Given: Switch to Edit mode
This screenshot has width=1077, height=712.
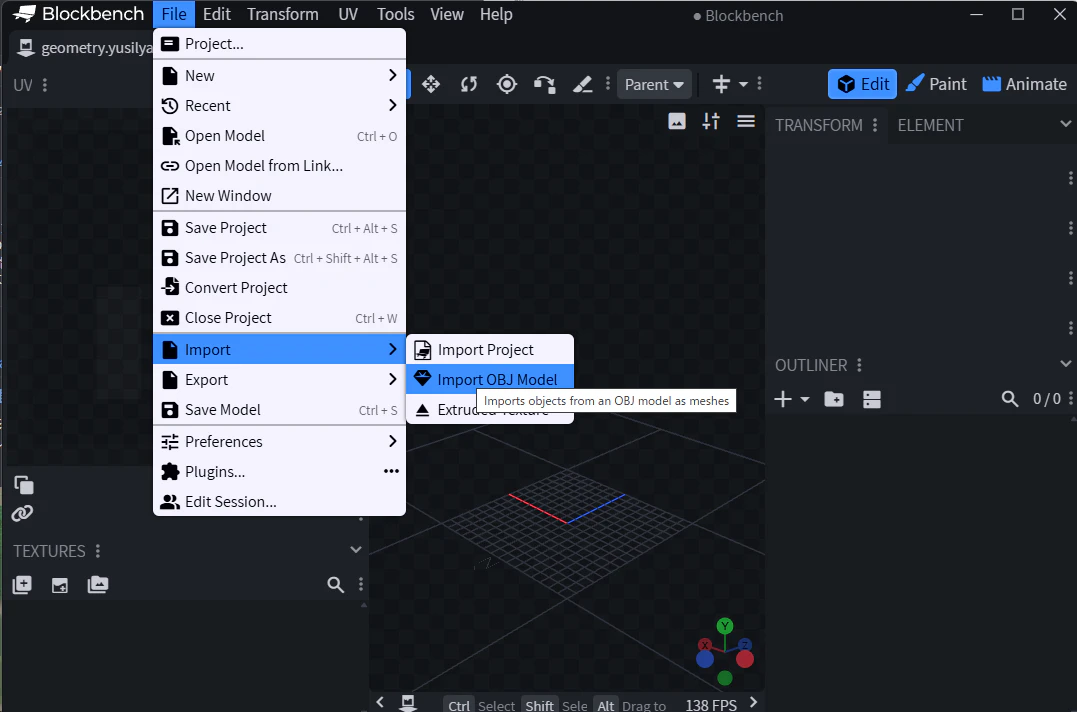Looking at the screenshot, I should tap(863, 84).
